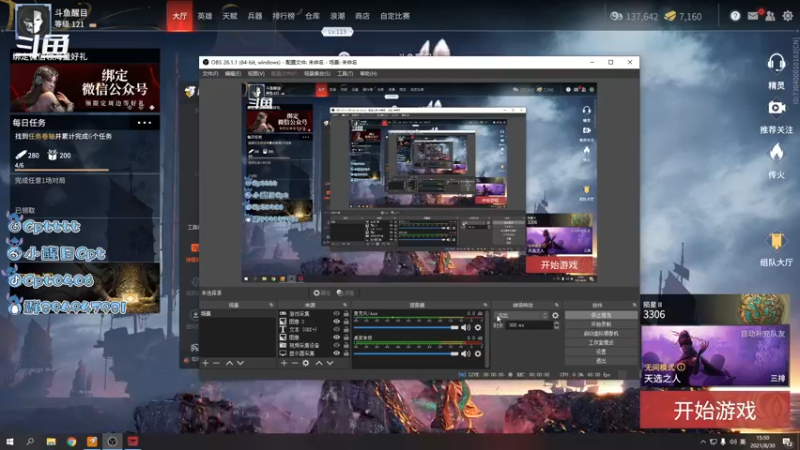Open the 组队大厅 banner icon

[776, 241]
